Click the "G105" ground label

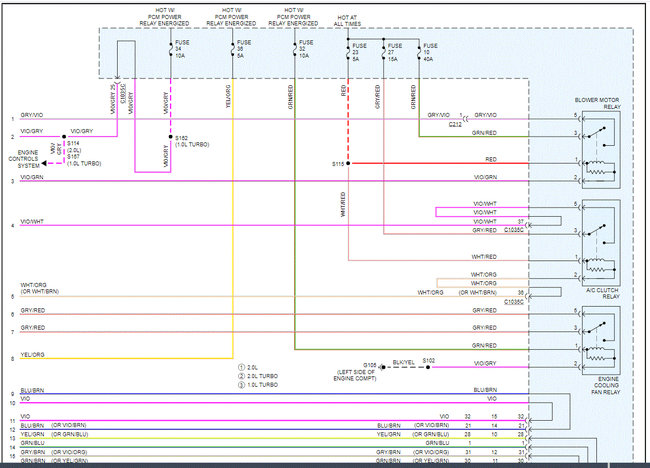369,365
